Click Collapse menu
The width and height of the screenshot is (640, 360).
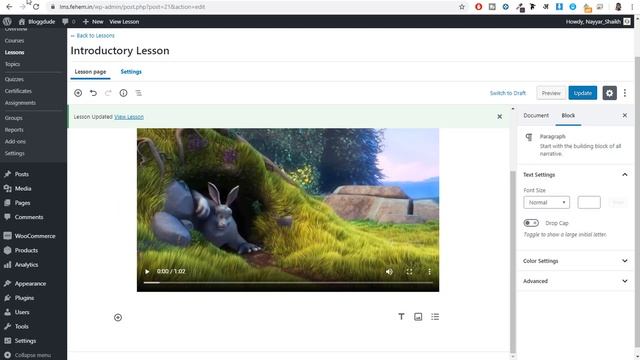coord(28,355)
